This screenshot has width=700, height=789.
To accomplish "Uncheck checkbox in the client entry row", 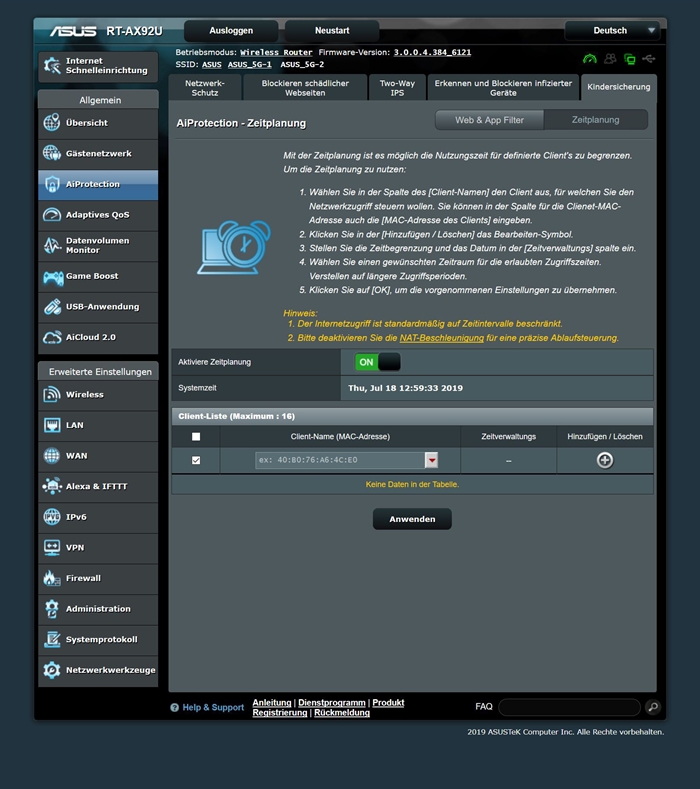I will pos(196,460).
